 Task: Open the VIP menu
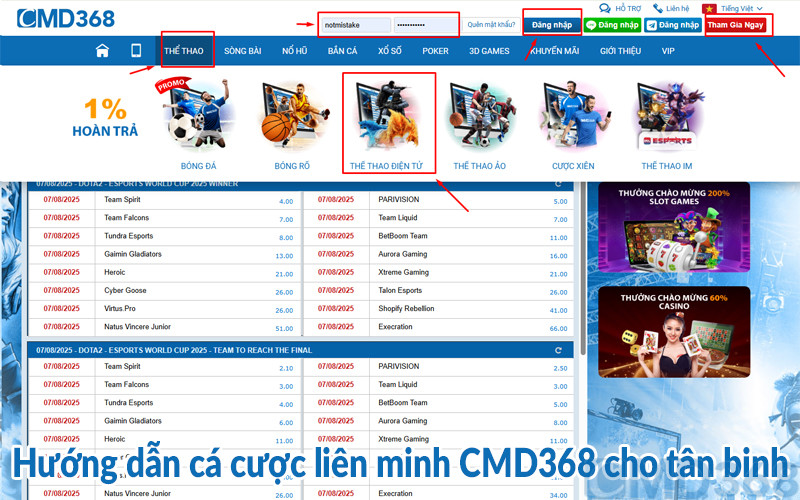tap(668, 51)
